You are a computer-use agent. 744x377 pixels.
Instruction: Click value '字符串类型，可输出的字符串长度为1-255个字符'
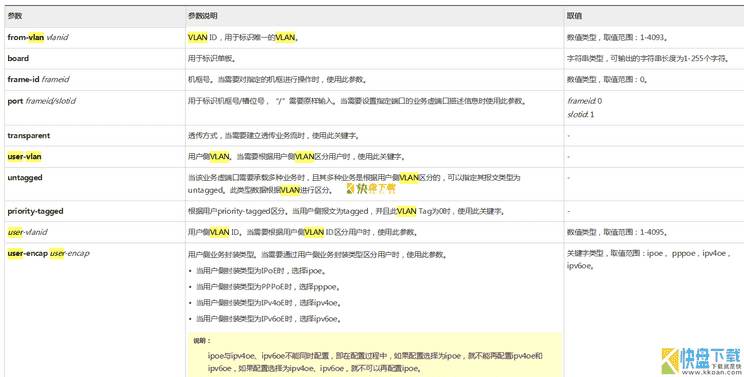point(648,59)
